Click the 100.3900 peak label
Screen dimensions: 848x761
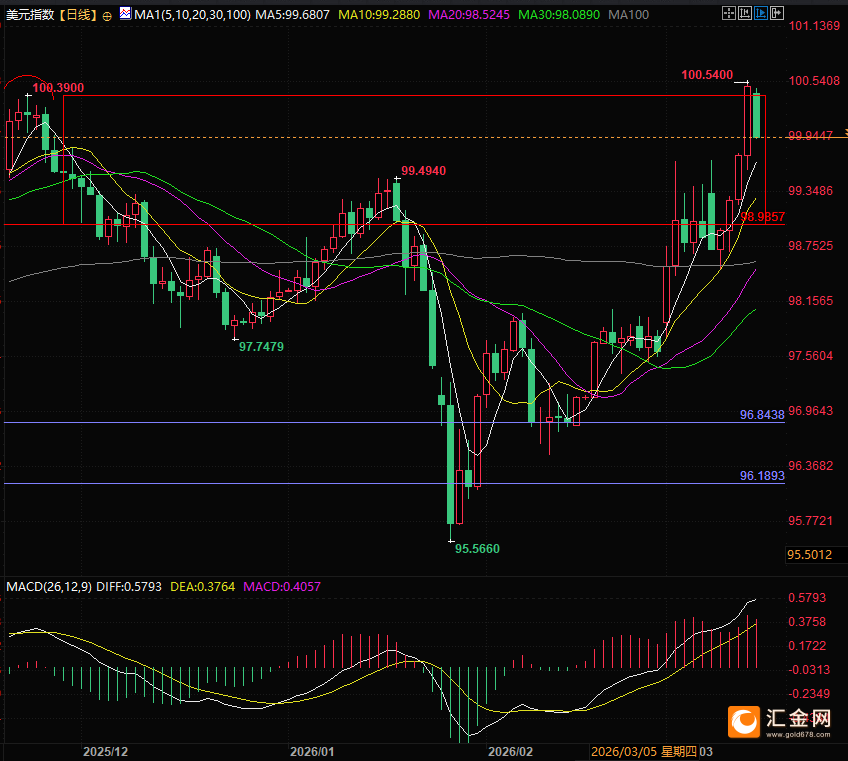58,88
